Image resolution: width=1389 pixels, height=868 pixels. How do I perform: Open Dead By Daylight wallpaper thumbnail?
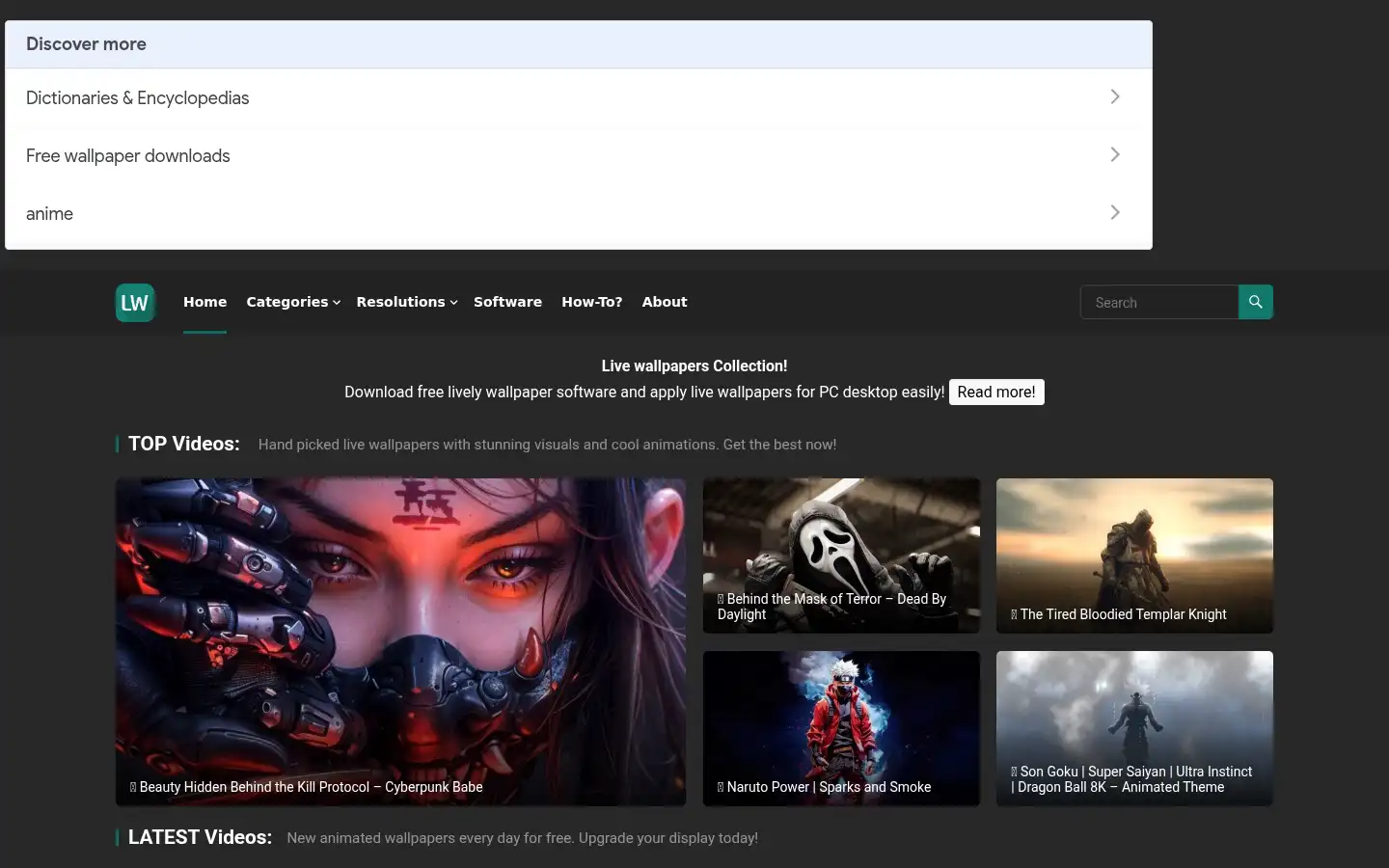pos(841,556)
